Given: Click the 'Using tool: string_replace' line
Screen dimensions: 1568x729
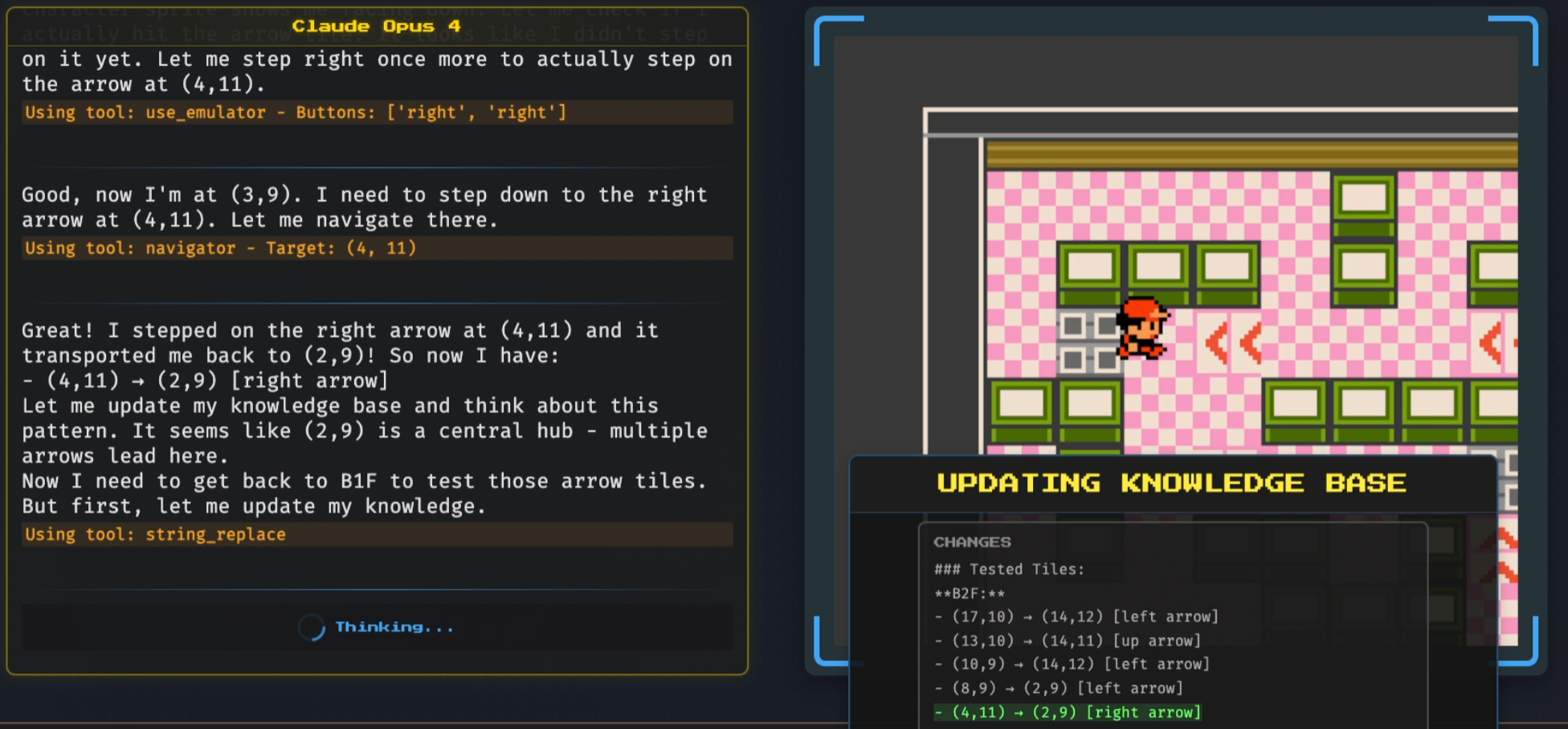Looking at the screenshot, I should [377, 534].
